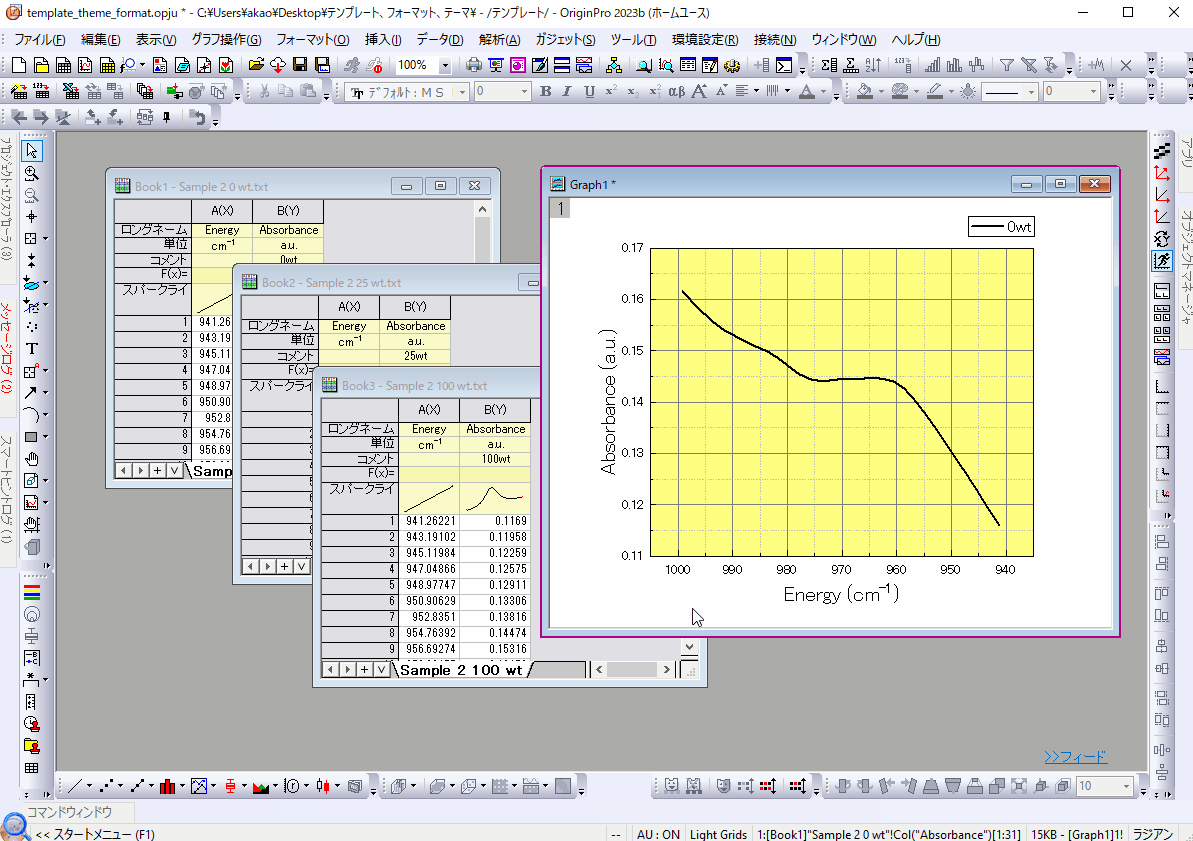Screen dimensions: 1193x841
Task: Open the line width dropdown
Action: [1093, 92]
